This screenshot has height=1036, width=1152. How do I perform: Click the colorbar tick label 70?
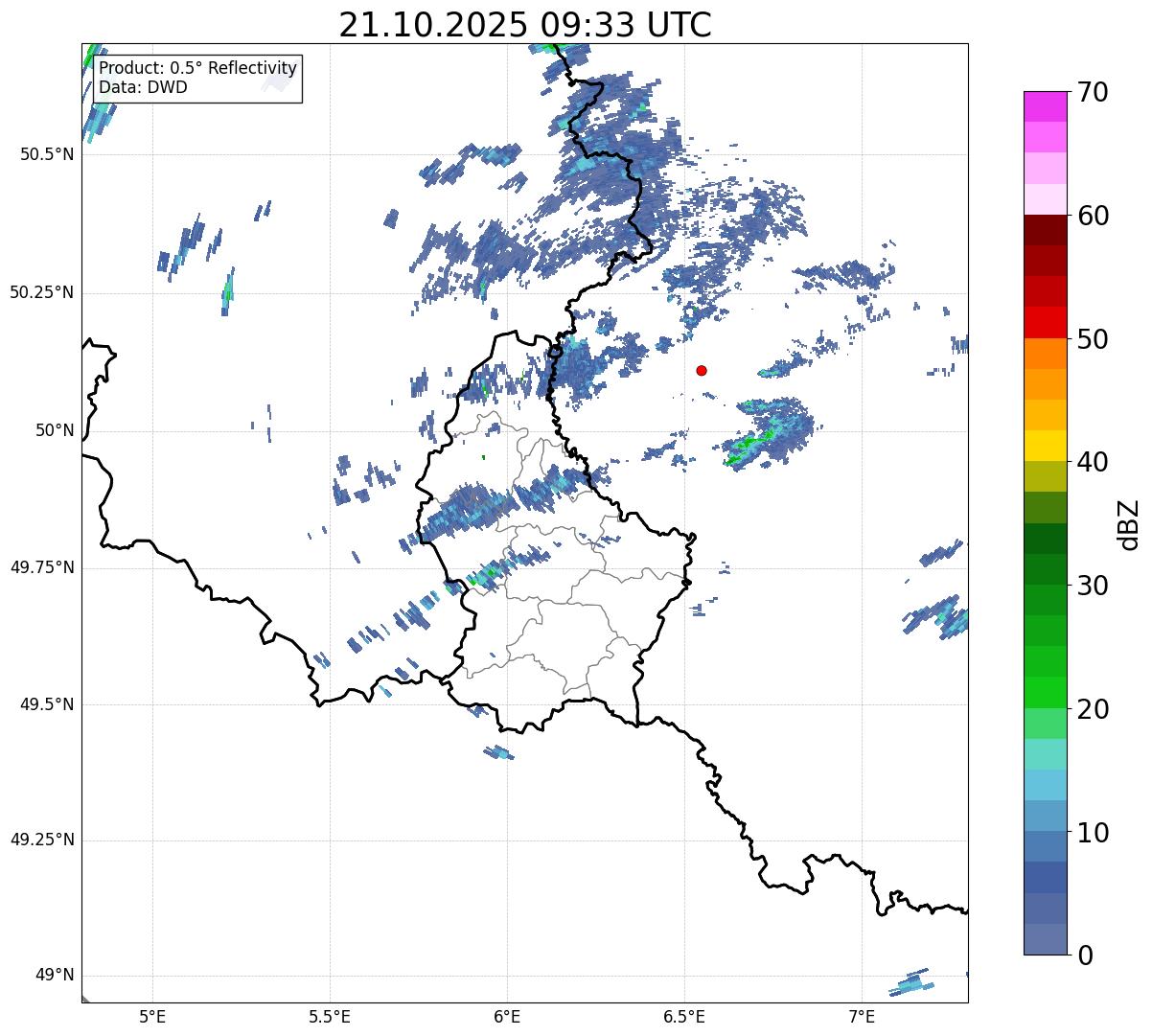(x=1093, y=92)
